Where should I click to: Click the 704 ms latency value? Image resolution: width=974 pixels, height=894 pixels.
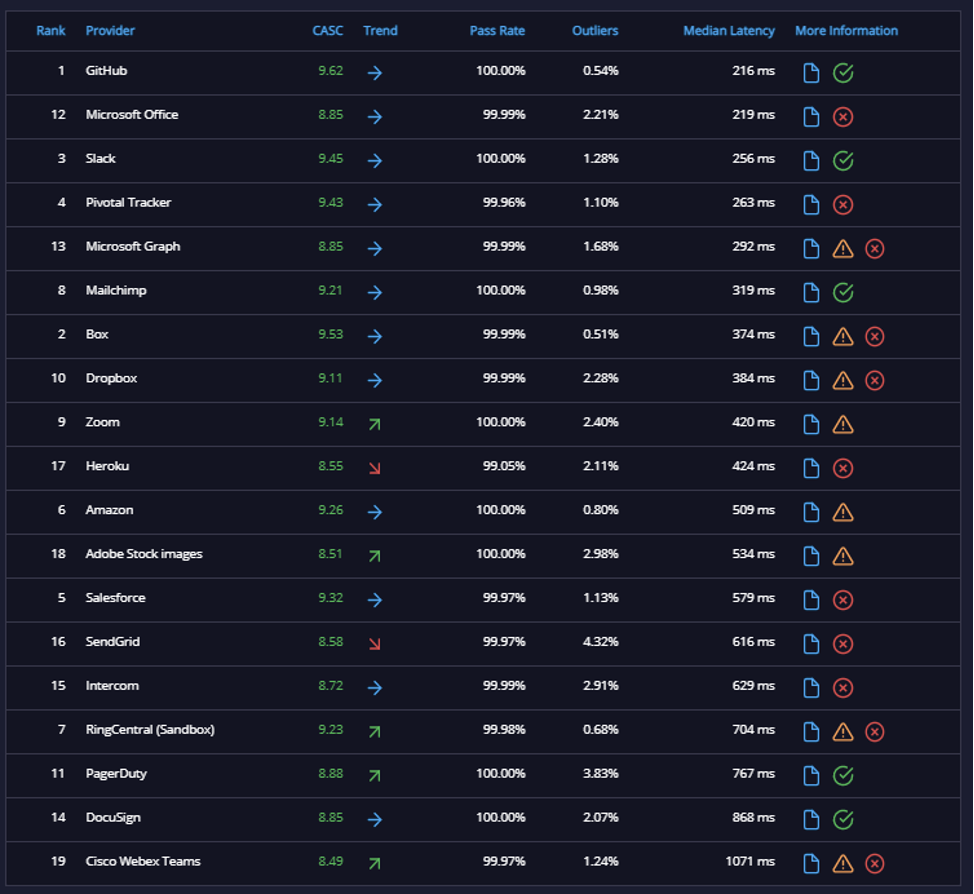753,729
